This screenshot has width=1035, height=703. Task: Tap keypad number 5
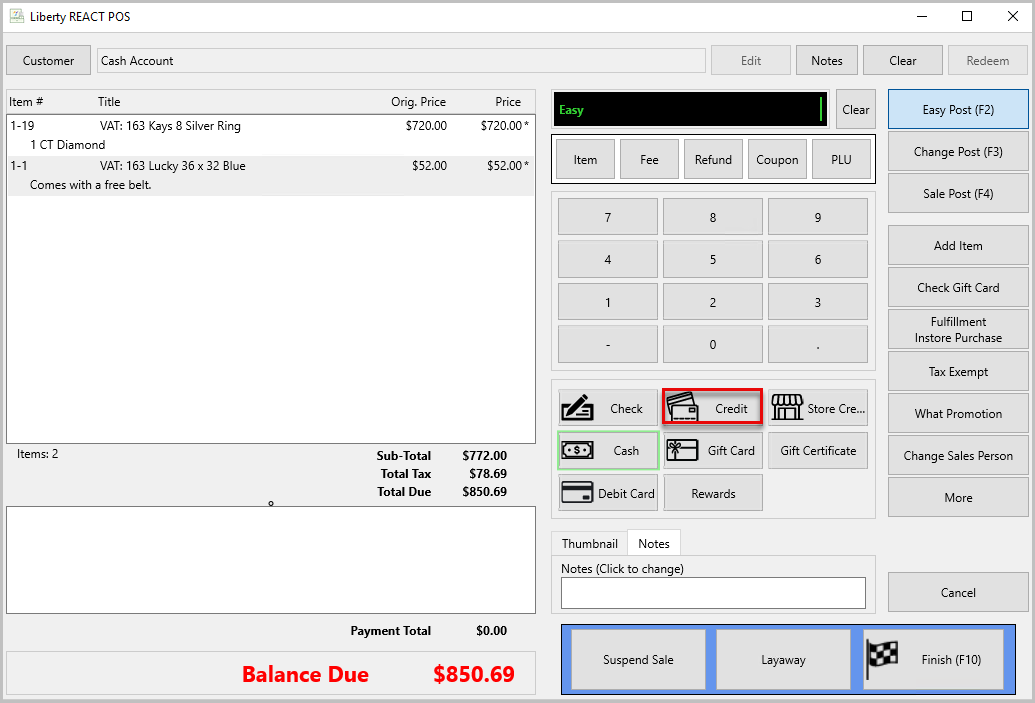(713, 259)
